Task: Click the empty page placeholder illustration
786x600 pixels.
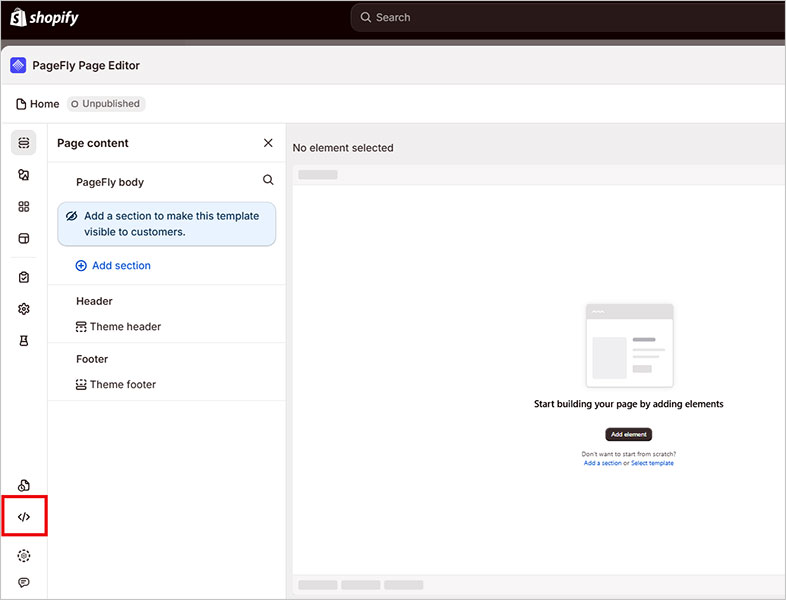Action: point(629,345)
